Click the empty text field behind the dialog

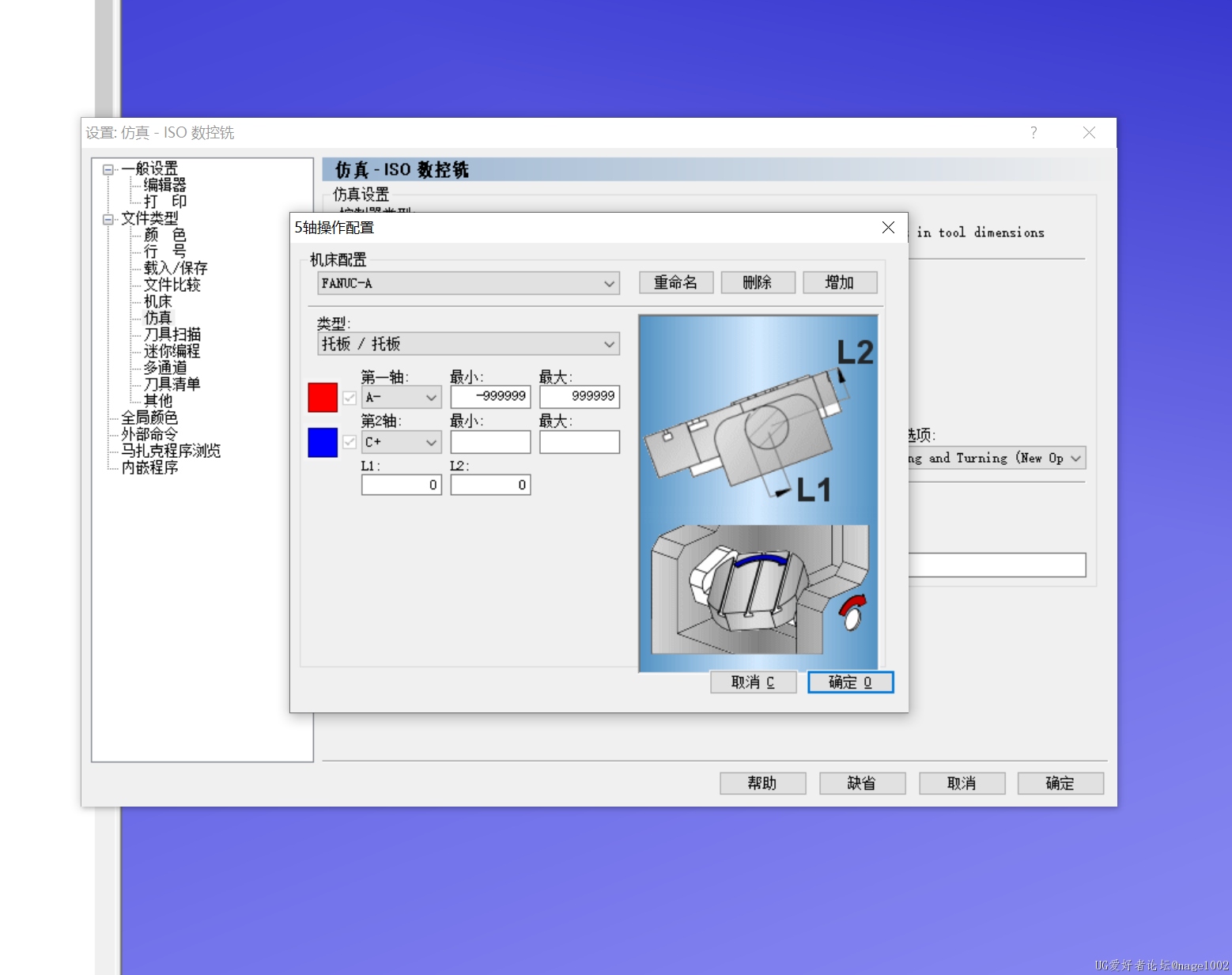pyautogui.click(x=997, y=565)
